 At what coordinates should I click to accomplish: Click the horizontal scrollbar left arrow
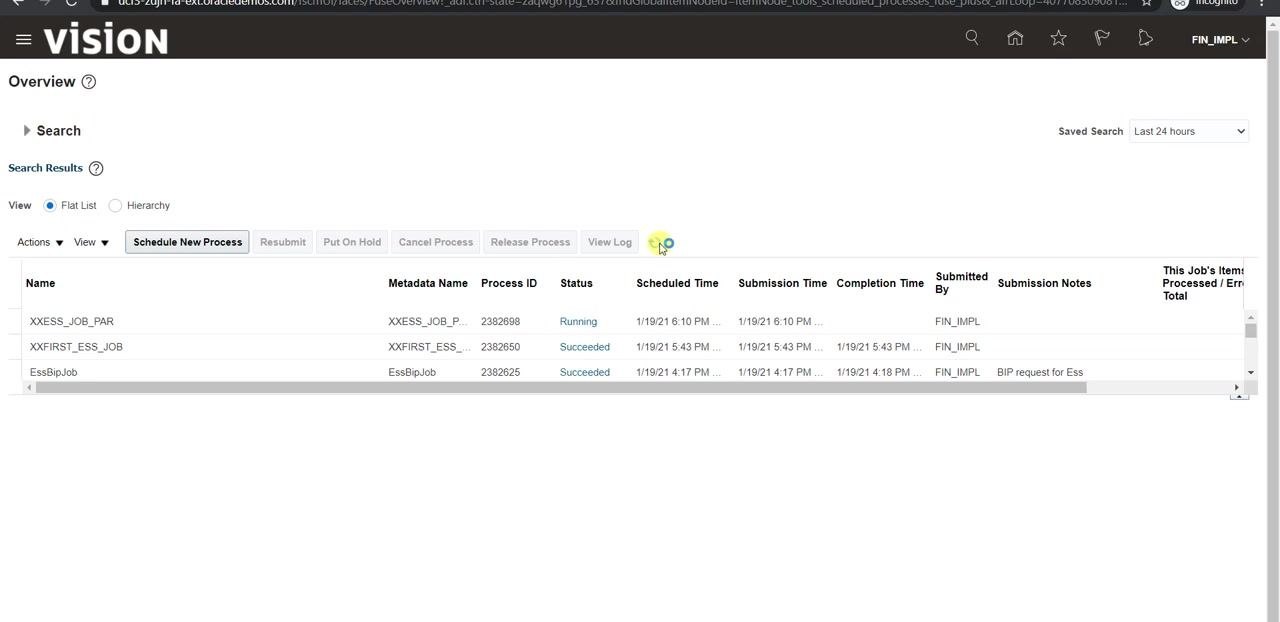(x=28, y=387)
